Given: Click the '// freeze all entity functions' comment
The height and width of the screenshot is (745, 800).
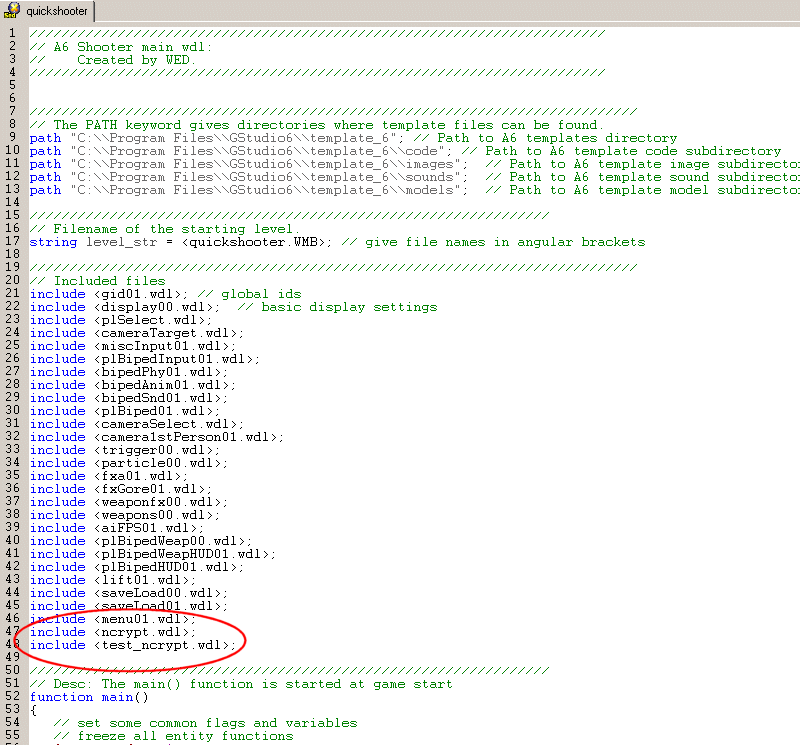Looking at the screenshot, I should [x=173, y=736].
